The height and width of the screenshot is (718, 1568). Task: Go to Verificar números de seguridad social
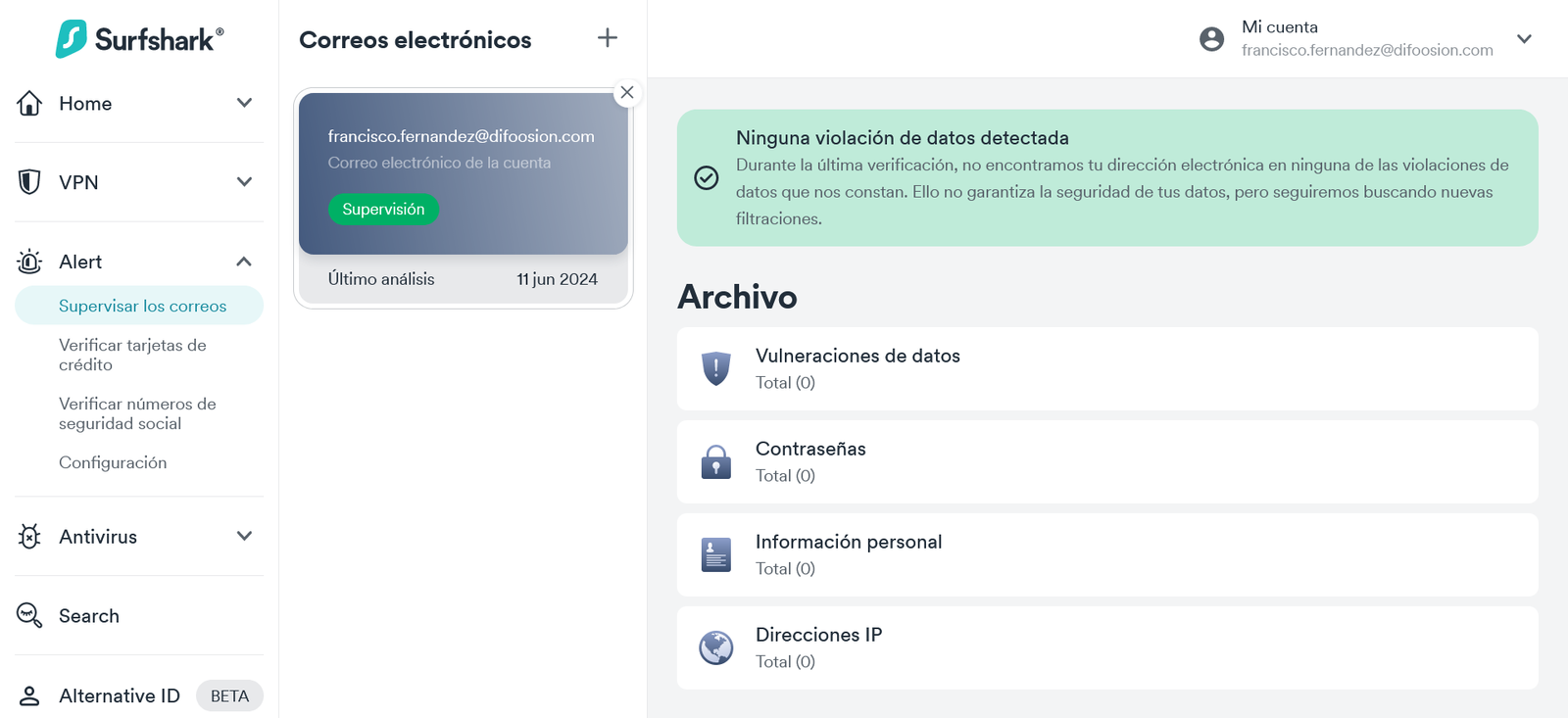(x=137, y=413)
